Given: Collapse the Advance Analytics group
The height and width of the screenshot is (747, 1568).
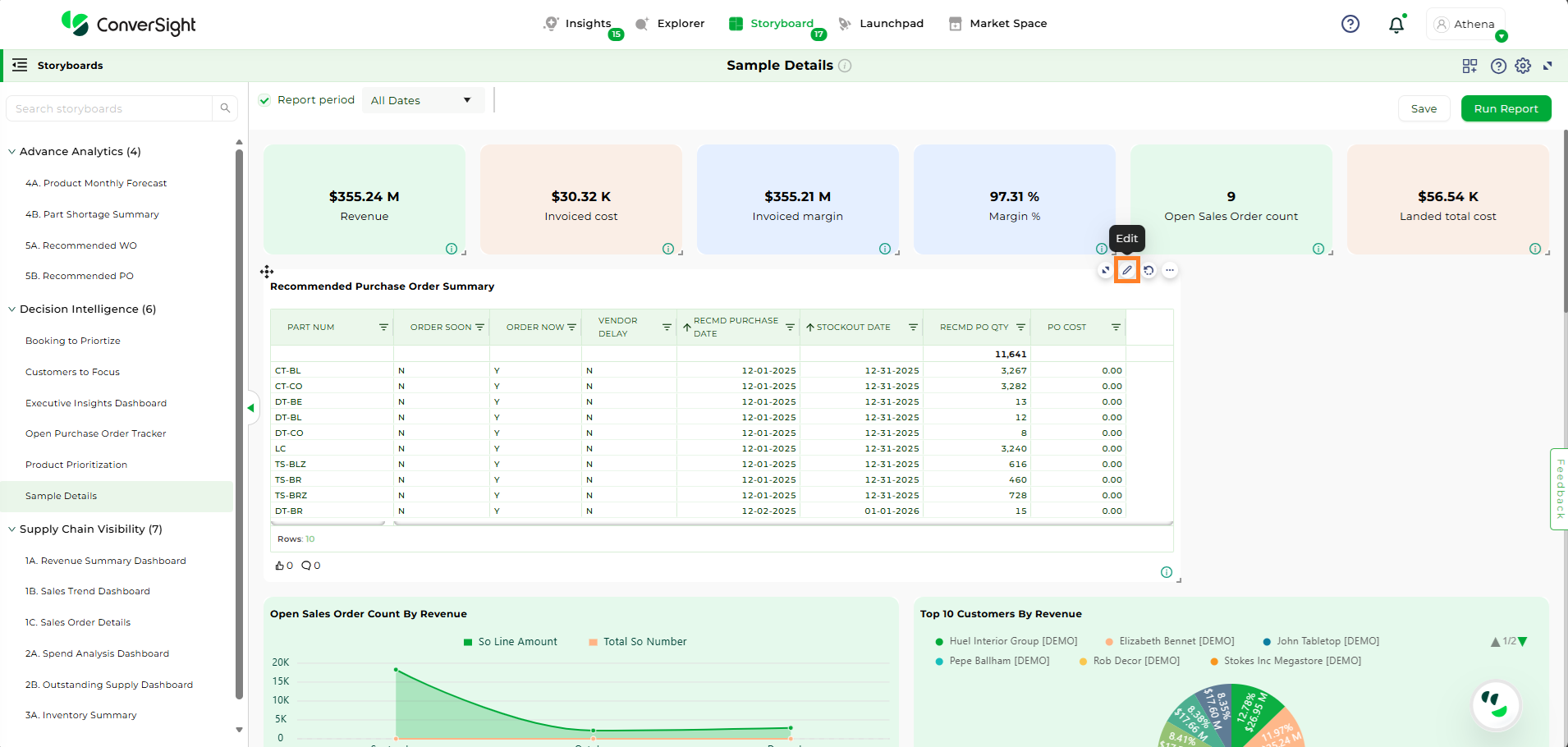Looking at the screenshot, I should pos(12,152).
